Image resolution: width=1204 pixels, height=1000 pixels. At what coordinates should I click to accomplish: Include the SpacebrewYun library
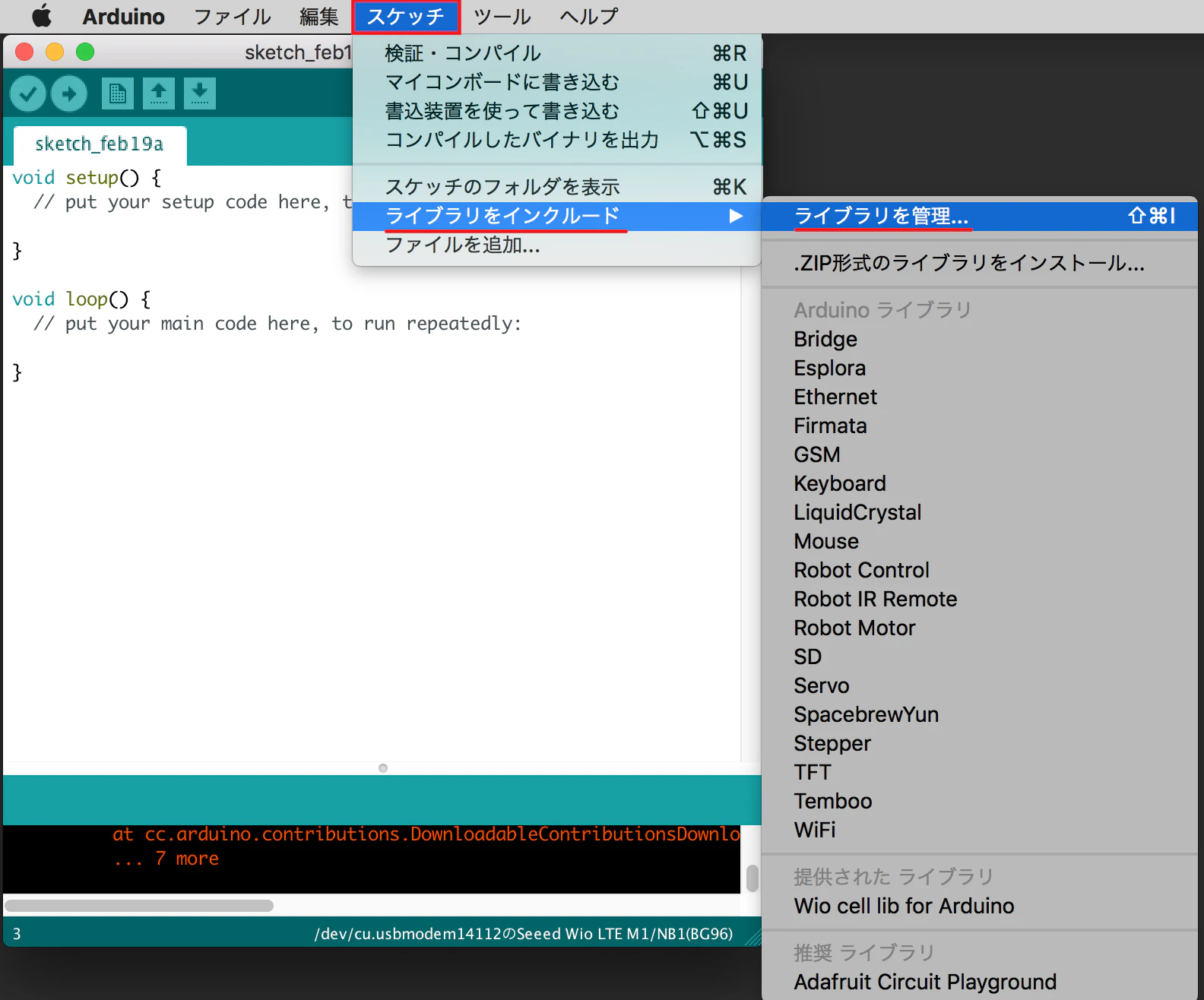click(x=980, y=714)
